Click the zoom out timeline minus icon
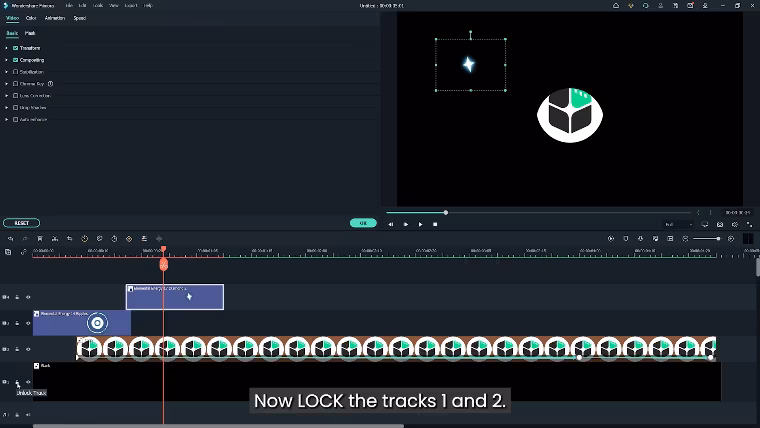 pyautogui.click(x=685, y=238)
